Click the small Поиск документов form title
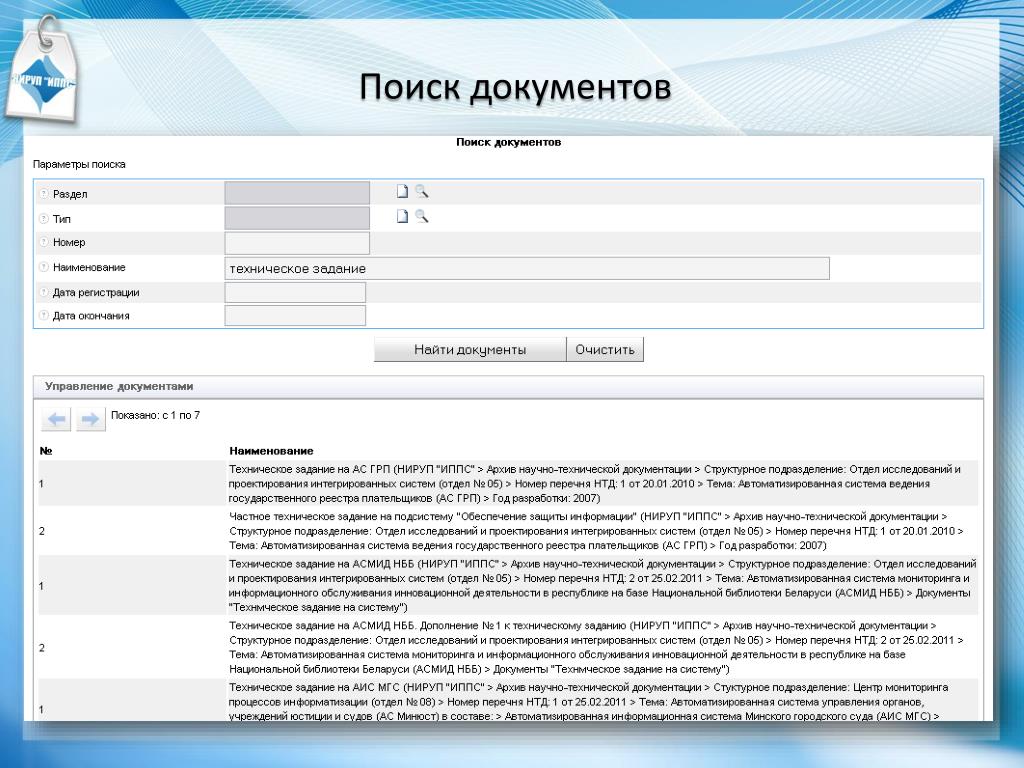The image size is (1024, 768). 508,142
